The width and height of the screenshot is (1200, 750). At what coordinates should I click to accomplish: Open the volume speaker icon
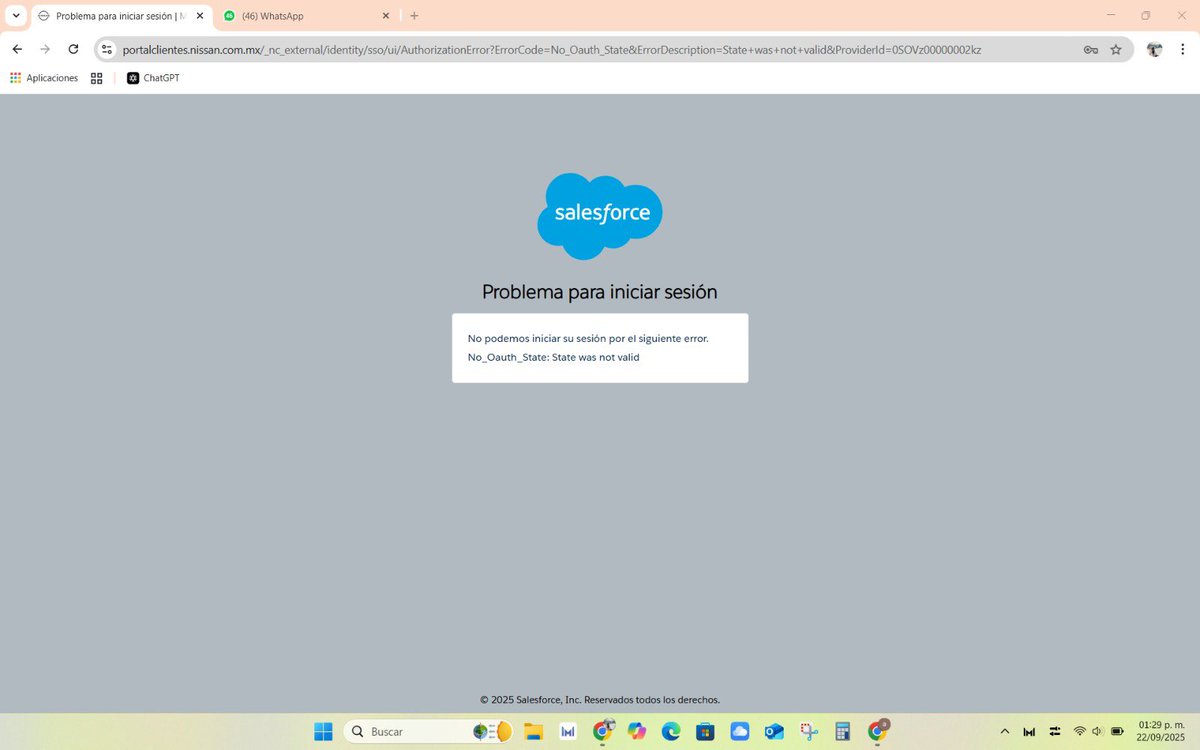click(x=1097, y=732)
